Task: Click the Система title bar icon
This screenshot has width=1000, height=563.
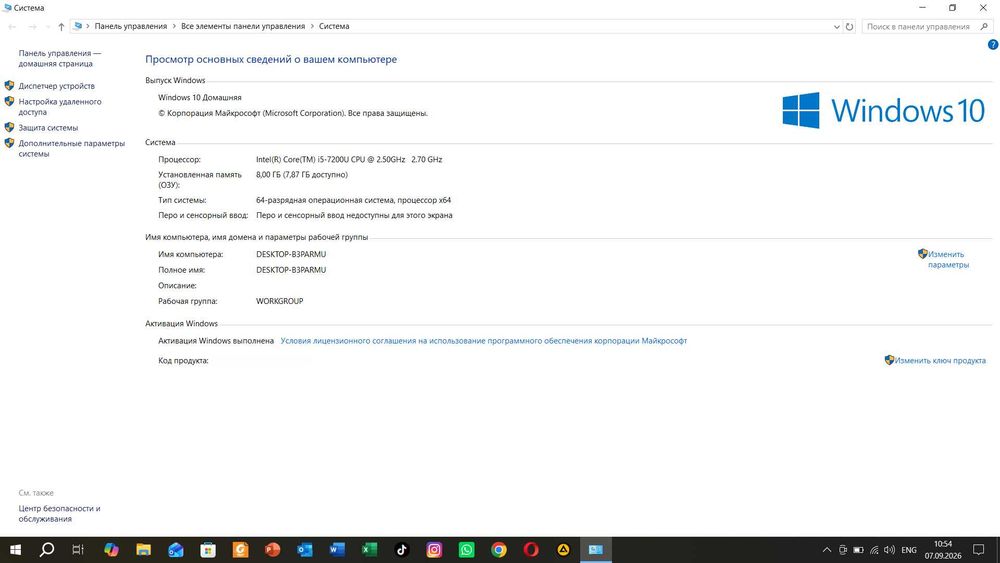Action: [7, 8]
